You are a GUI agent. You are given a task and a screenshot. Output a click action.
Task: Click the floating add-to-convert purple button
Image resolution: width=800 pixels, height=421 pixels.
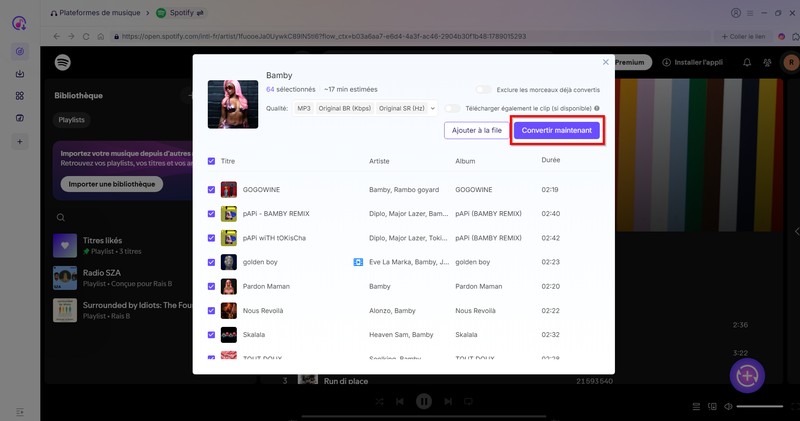click(x=747, y=376)
